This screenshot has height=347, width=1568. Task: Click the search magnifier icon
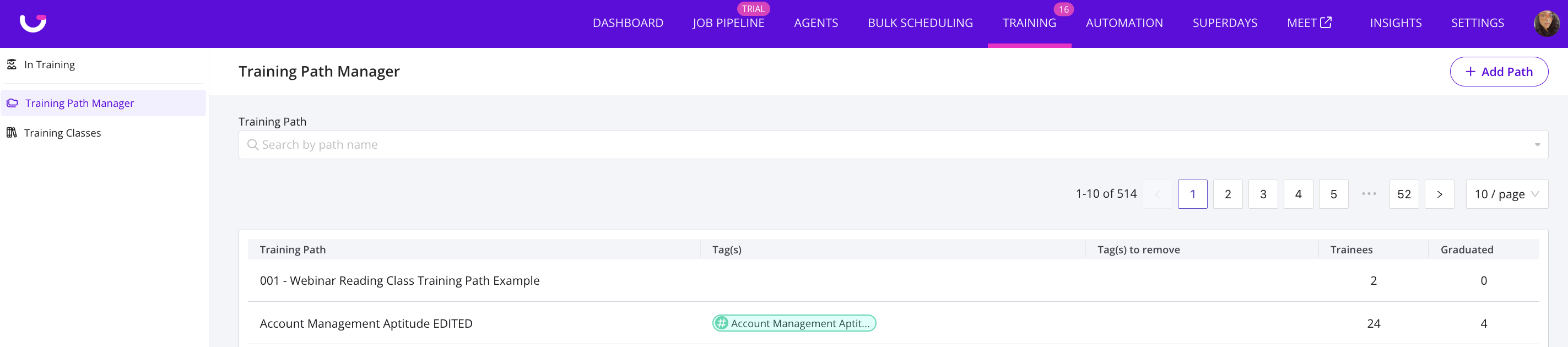(252, 145)
